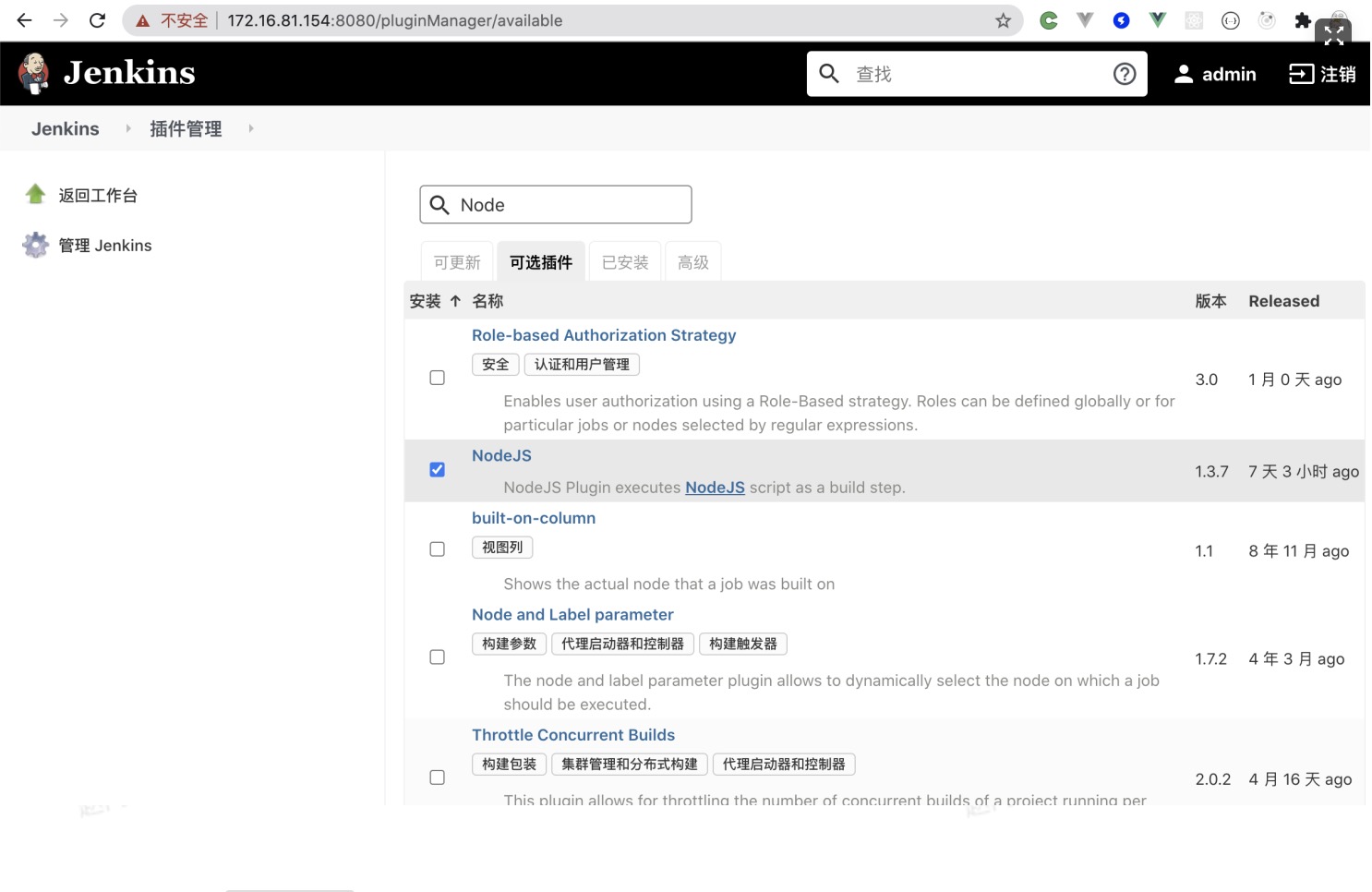Click the sort arrow next to 安装
Screen dimensions: 1372x892
click(455, 301)
